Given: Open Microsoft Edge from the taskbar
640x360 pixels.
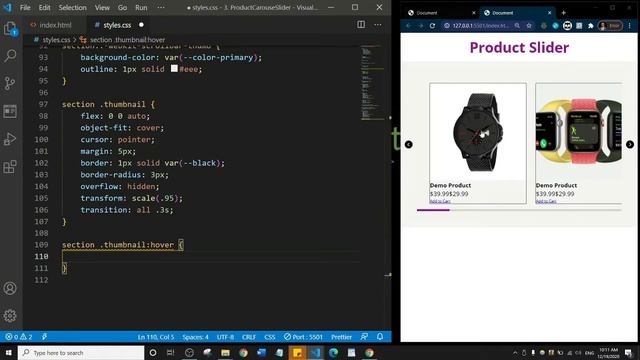Looking at the screenshot, I should tap(333, 353).
